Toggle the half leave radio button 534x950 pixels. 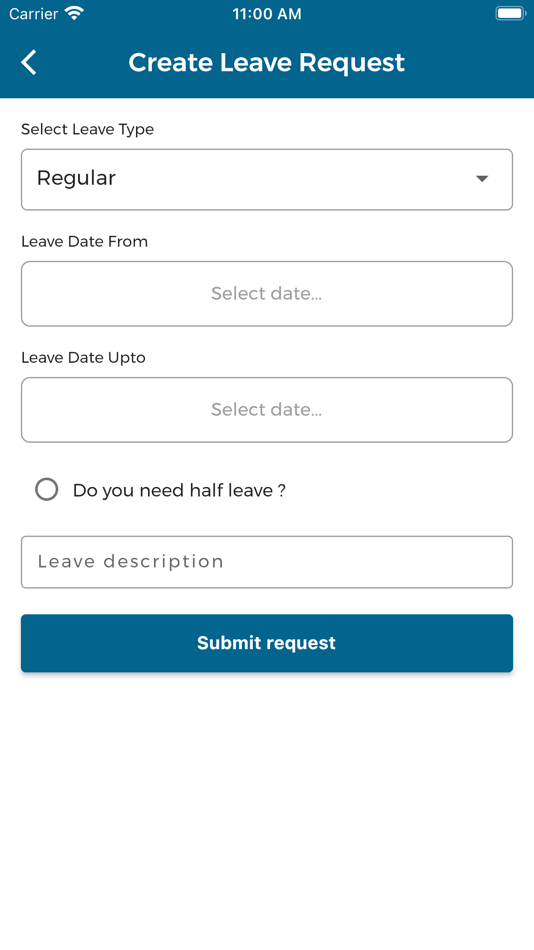47,489
